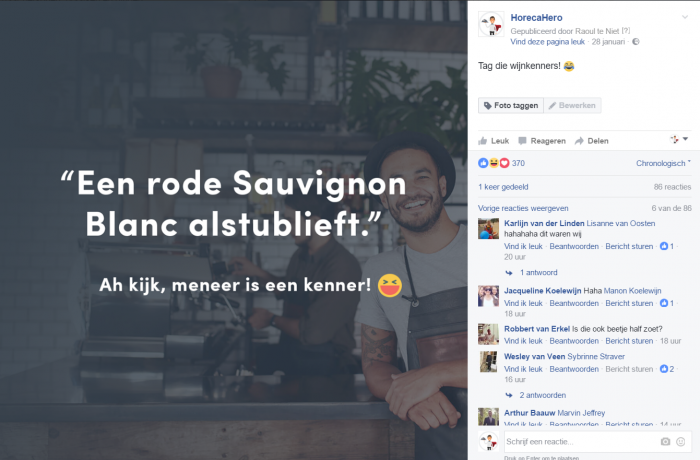Click Reageren to comment on the post
This screenshot has height=460, width=700.
(x=542, y=141)
